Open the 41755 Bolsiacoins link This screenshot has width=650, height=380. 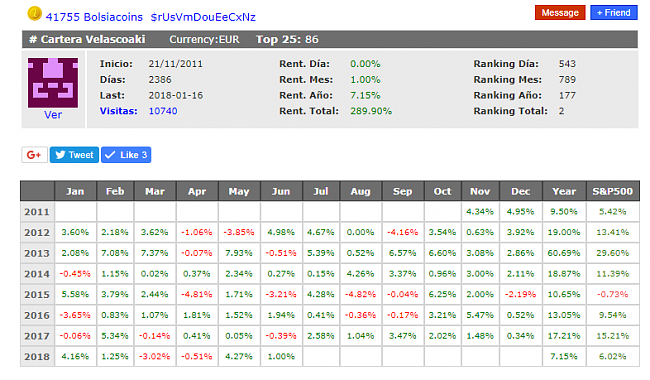pos(94,17)
